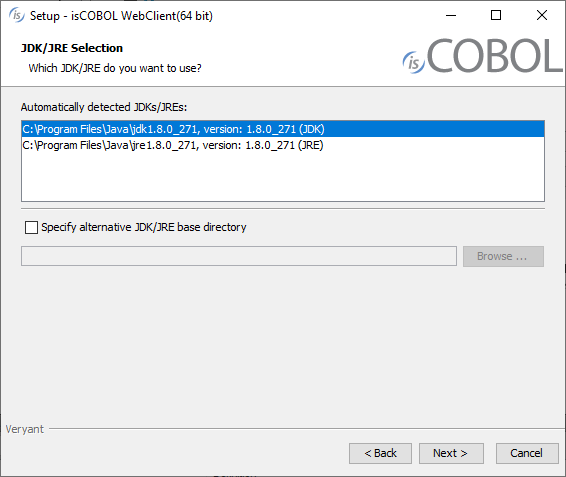Cancel the installation setup

[527, 453]
